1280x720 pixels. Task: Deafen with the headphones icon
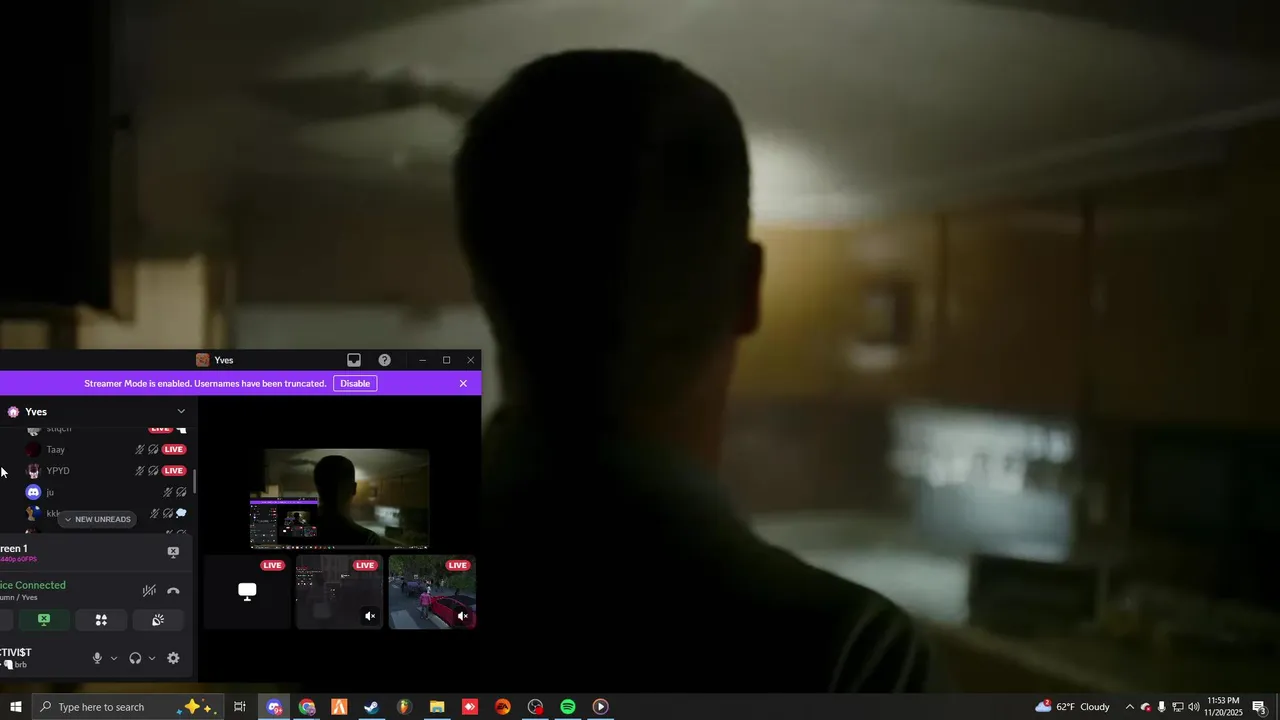(x=135, y=658)
